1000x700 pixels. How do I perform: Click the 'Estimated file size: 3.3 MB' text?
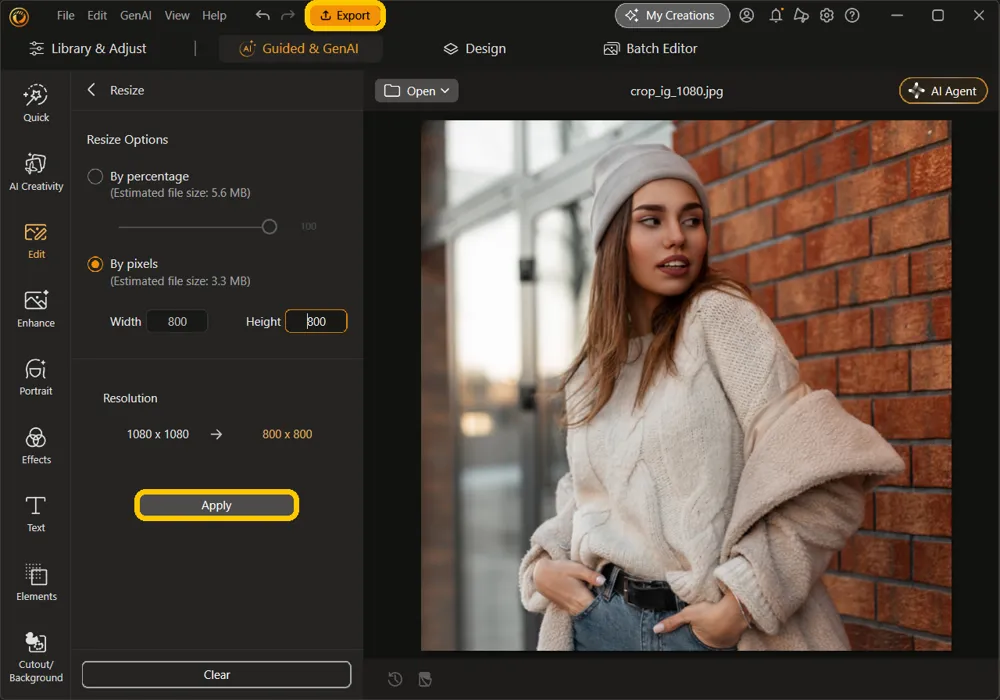[180, 281]
